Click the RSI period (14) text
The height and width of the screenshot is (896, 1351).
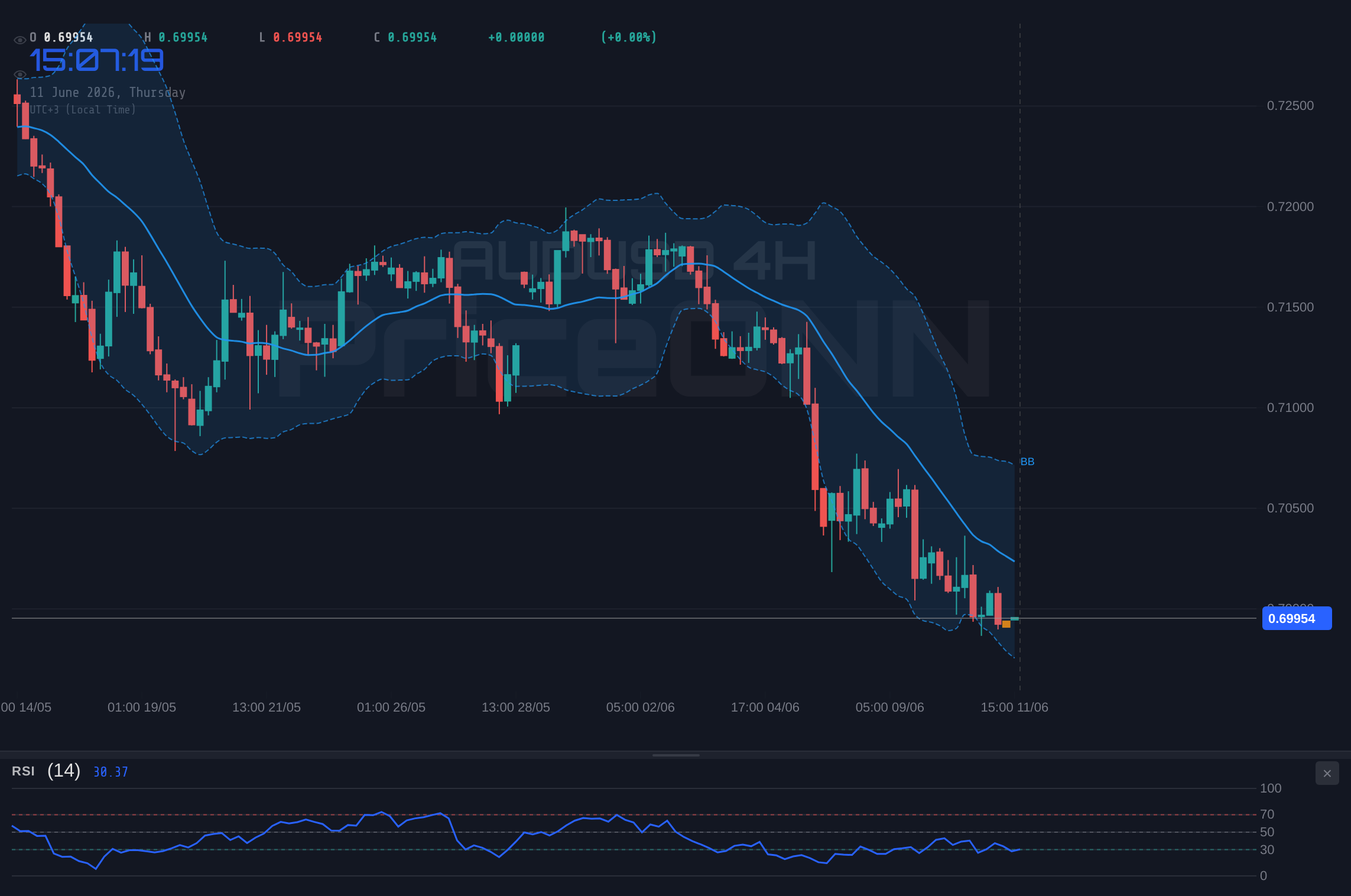click(64, 771)
